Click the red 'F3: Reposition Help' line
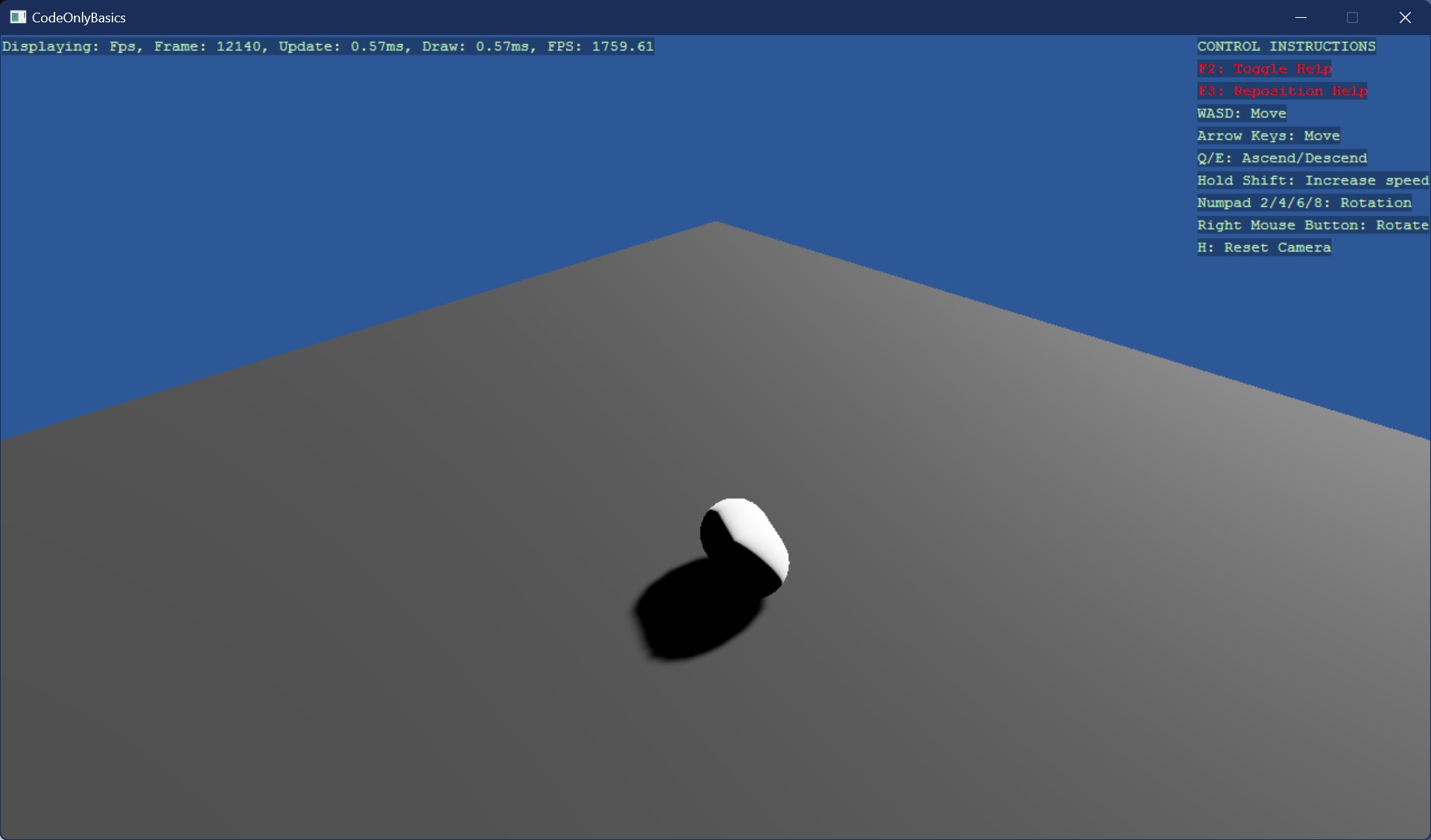The width and height of the screenshot is (1431, 840). tap(1282, 91)
